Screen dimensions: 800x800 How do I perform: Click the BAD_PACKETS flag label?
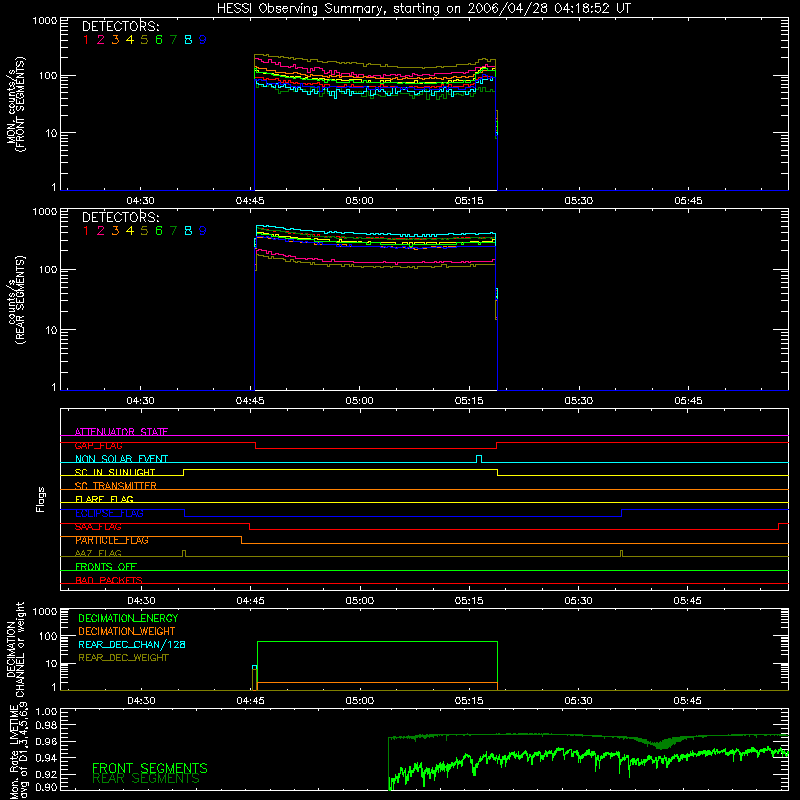point(109,580)
